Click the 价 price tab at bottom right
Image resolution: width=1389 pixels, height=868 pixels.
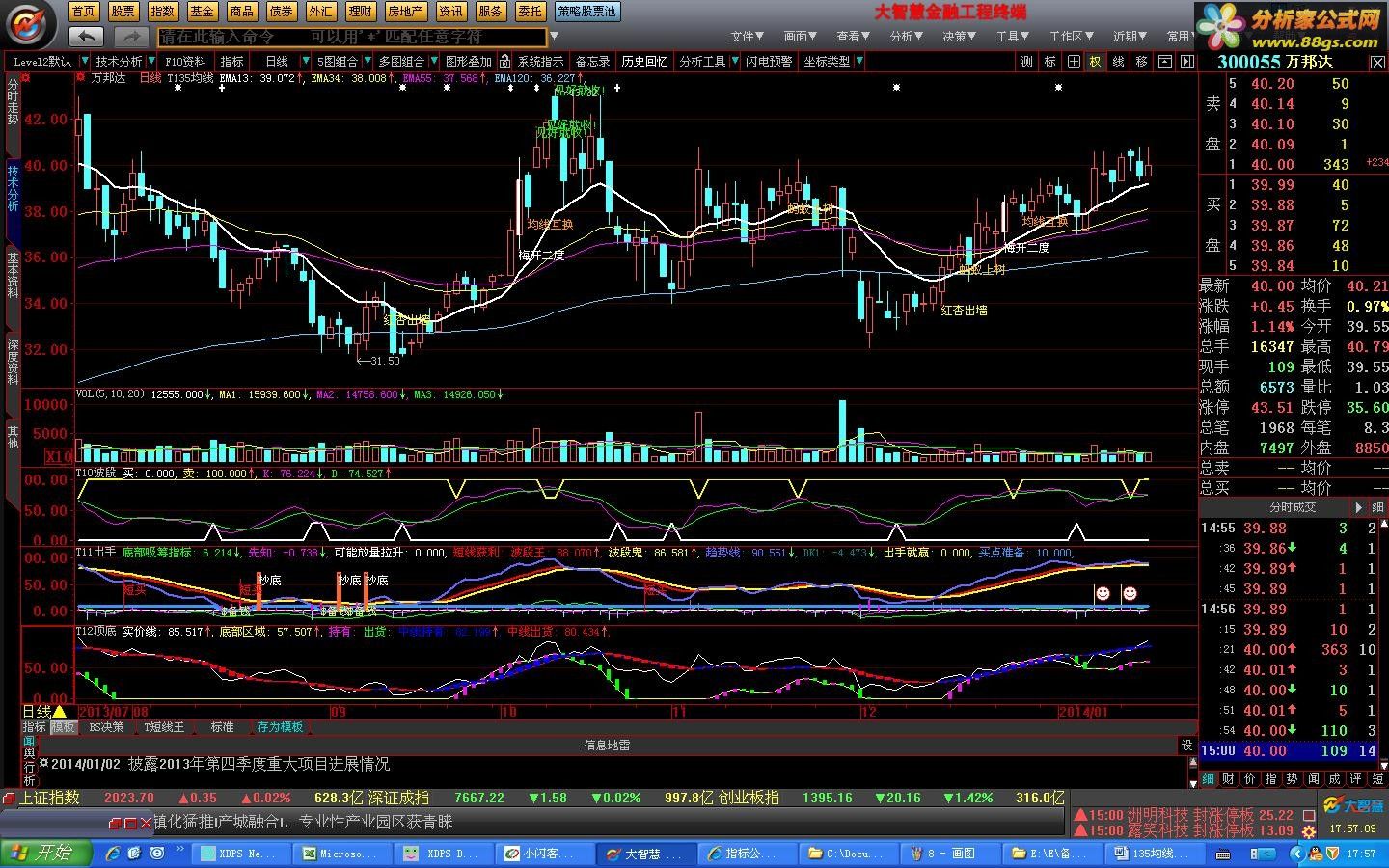[1249, 778]
